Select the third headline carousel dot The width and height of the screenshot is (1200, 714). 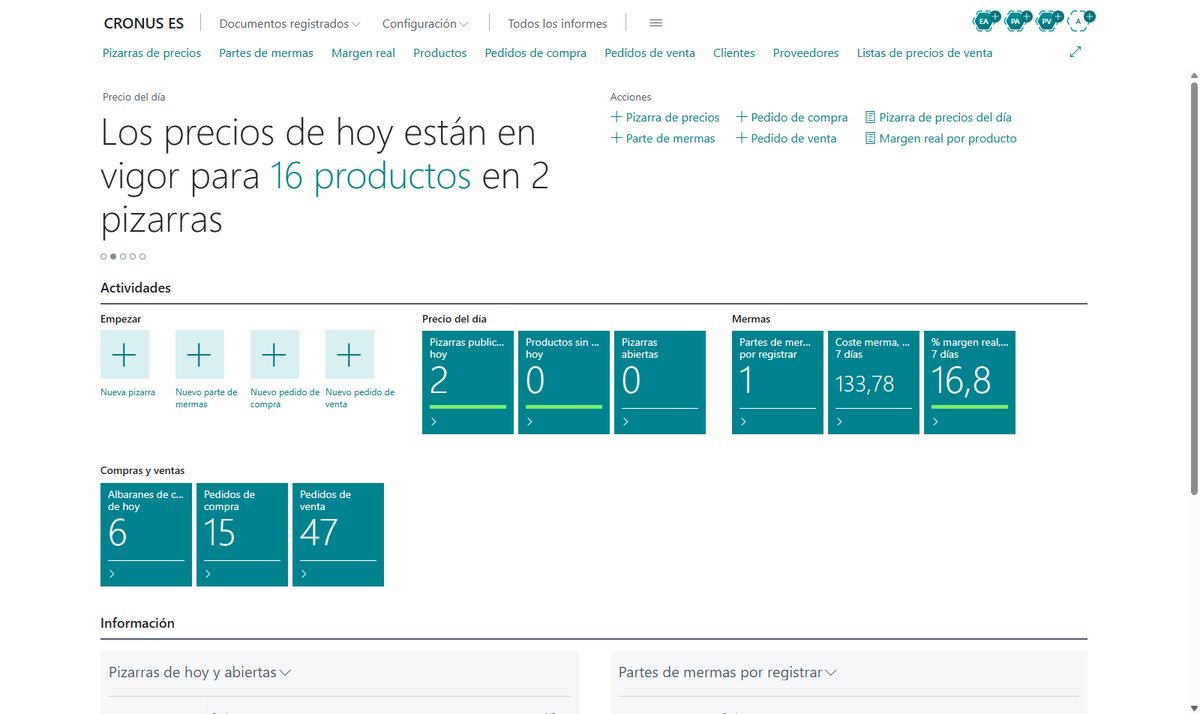(x=123, y=256)
